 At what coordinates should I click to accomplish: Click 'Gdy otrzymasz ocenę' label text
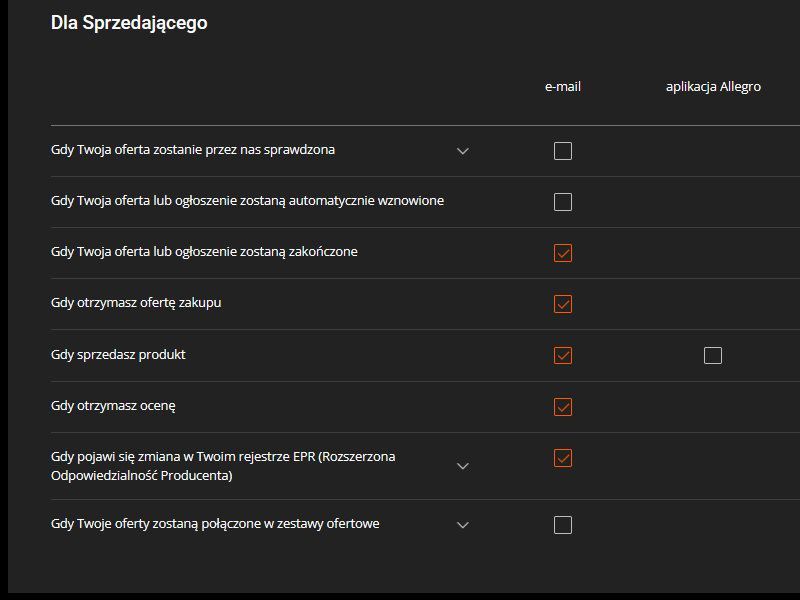[x=113, y=406]
